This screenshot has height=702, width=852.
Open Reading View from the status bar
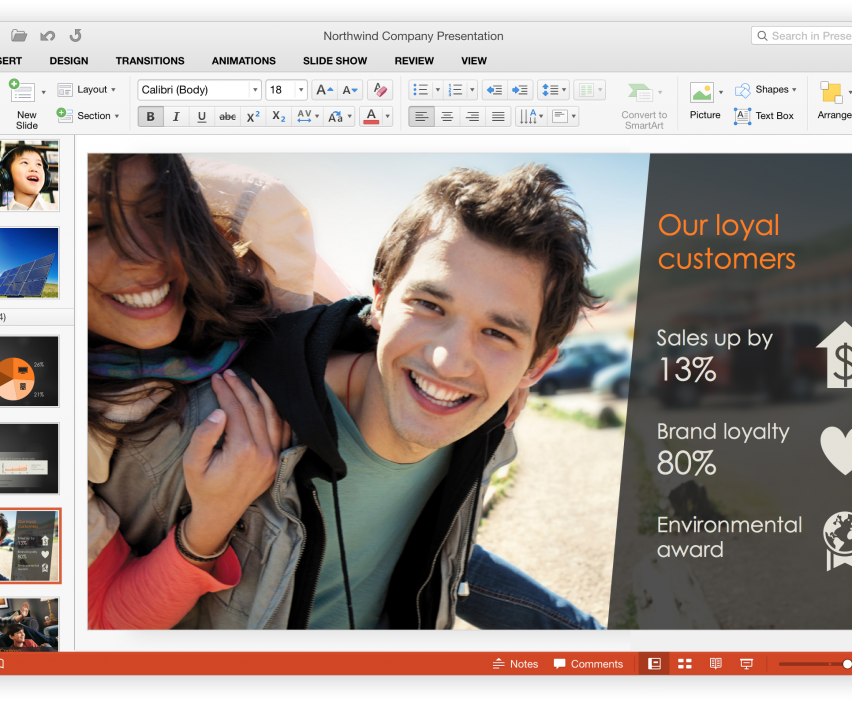(715, 664)
